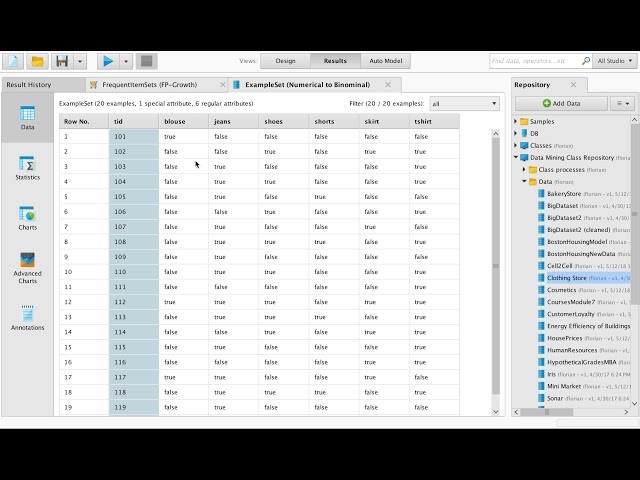Open the Charts view in sidebar
This screenshot has height=480, width=640.
pyautogui.click(x=27, y=218)
